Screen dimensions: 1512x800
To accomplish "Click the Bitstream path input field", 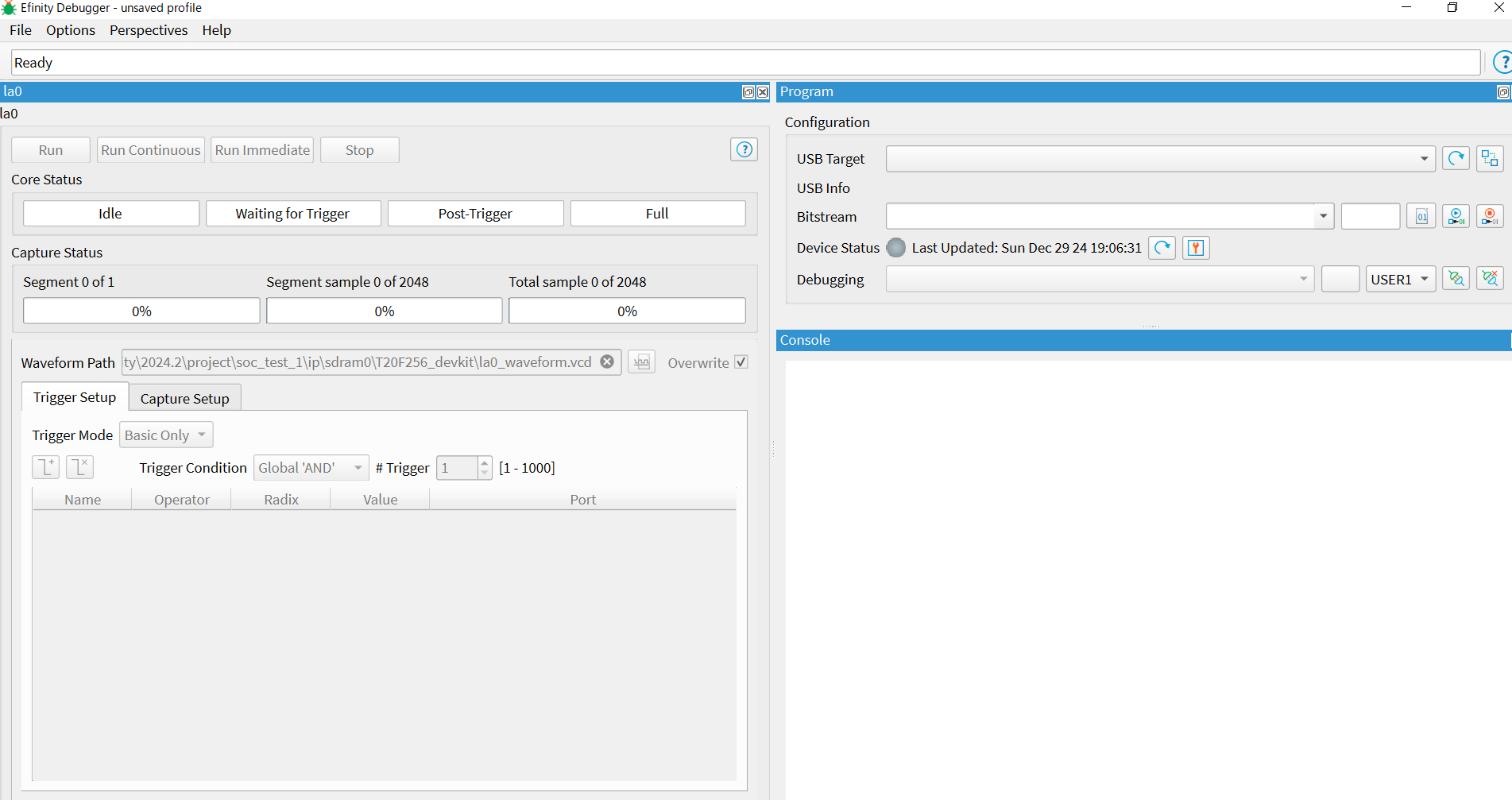I will click(1100, 216).
